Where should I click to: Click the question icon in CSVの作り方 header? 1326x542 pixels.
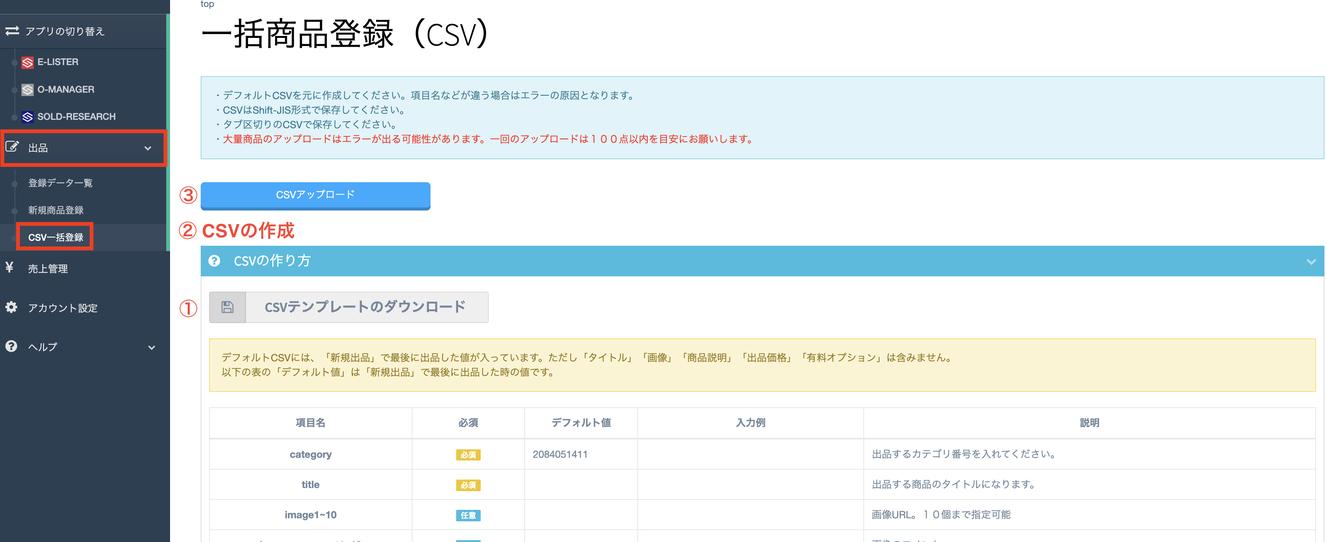point(214,261)
